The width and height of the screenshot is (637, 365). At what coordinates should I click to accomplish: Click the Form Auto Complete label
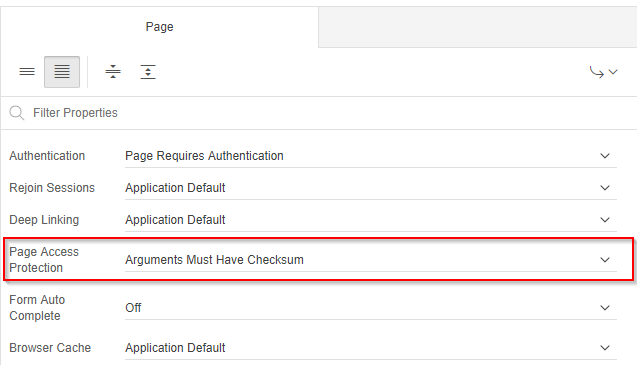(x=37, y=308)
